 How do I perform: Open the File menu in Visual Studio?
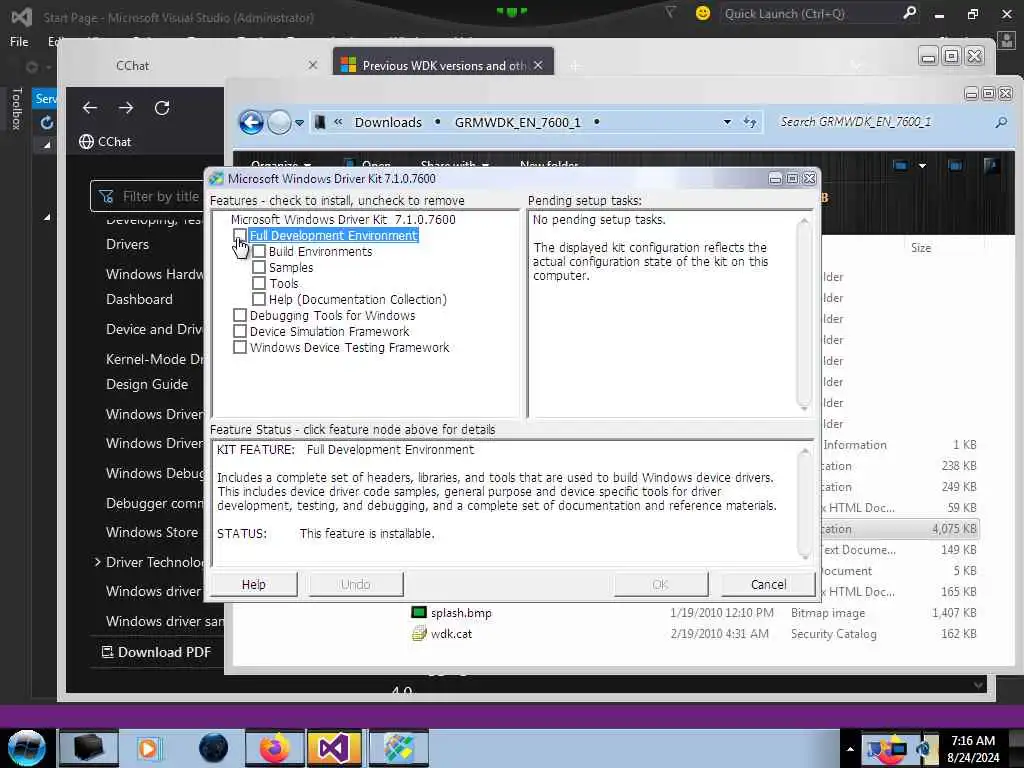(19, 42)
